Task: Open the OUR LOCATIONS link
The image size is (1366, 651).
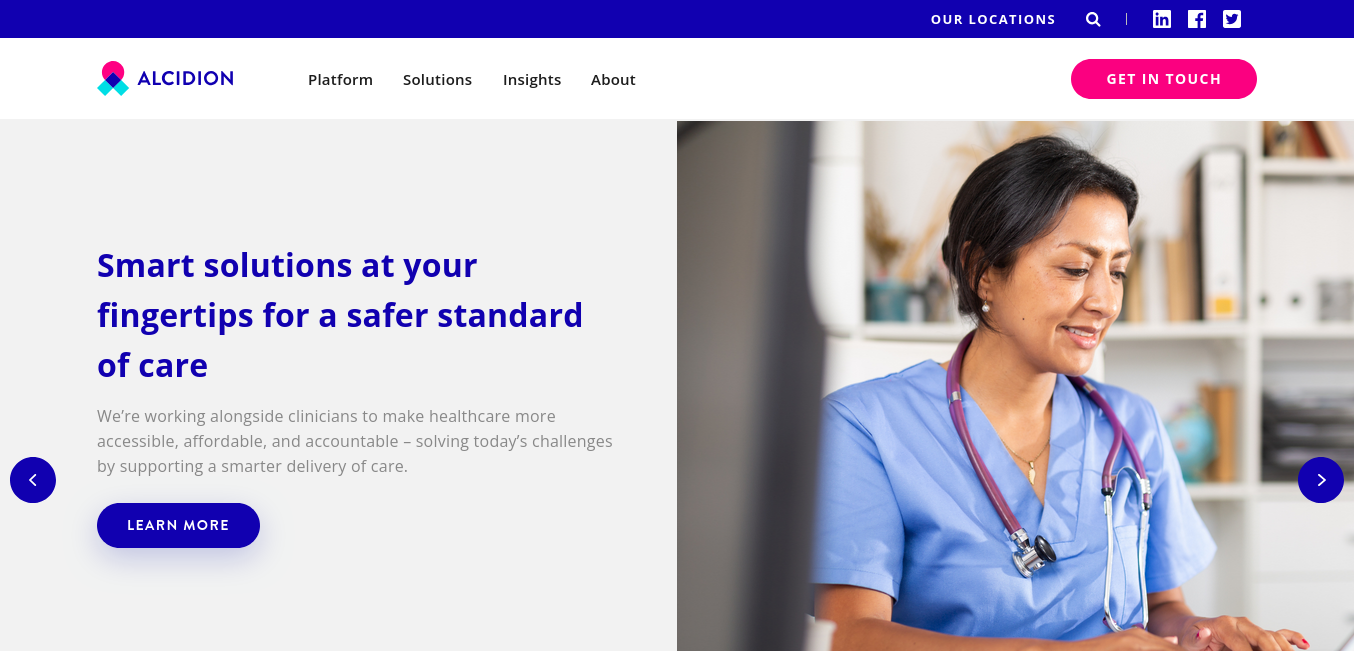Action: (x=993, y=19)
